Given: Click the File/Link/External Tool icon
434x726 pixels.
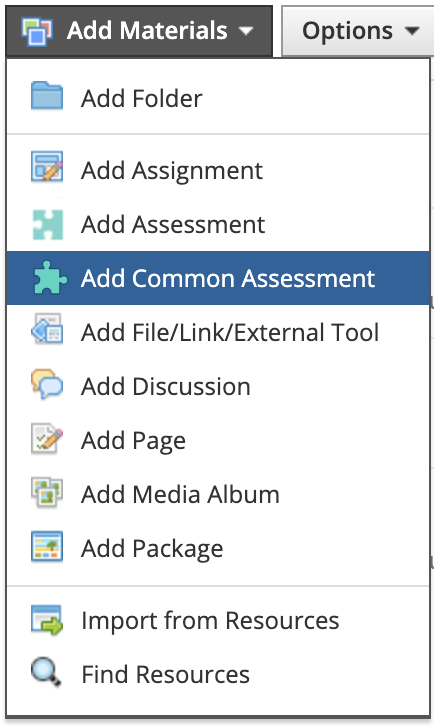Looking at the screenshot, I should point(47,329).
